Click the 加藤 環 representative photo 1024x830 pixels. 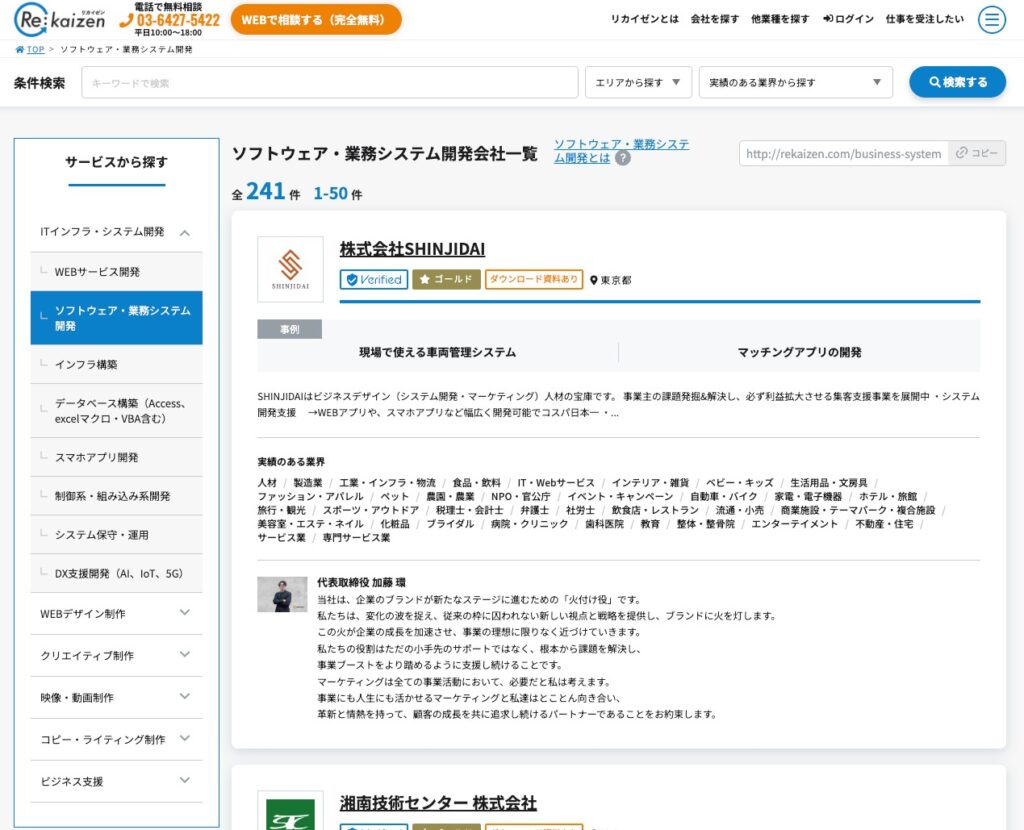coord(282,594)
